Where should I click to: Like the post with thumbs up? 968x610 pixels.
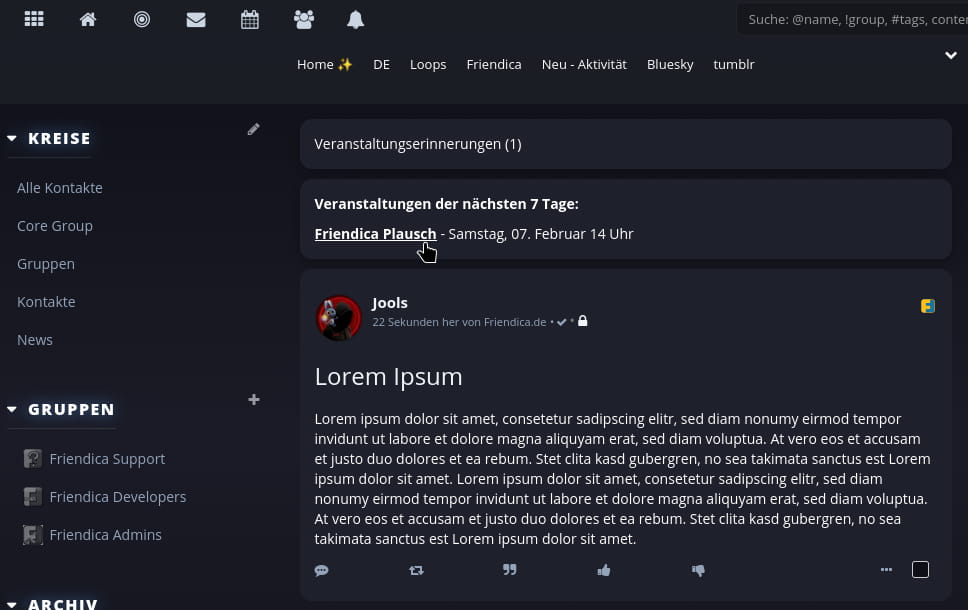click(604, 570)
